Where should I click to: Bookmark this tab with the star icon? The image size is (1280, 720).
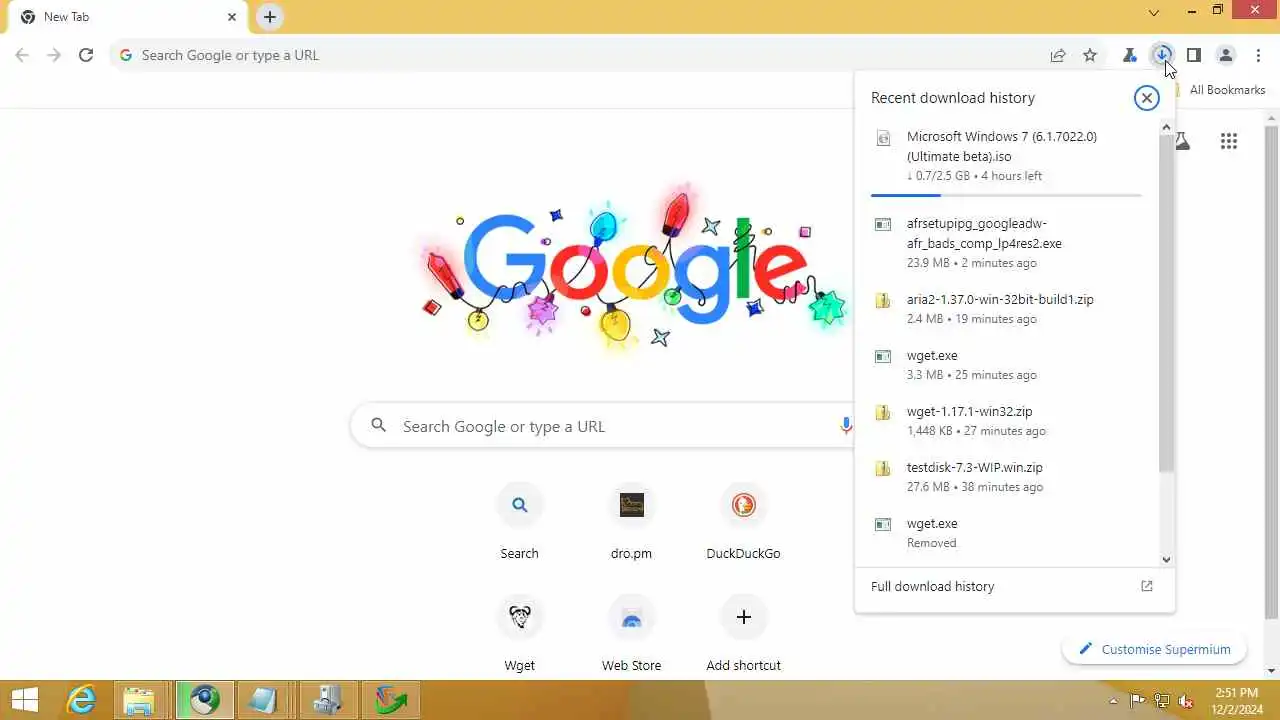(x=1090, y=55)
